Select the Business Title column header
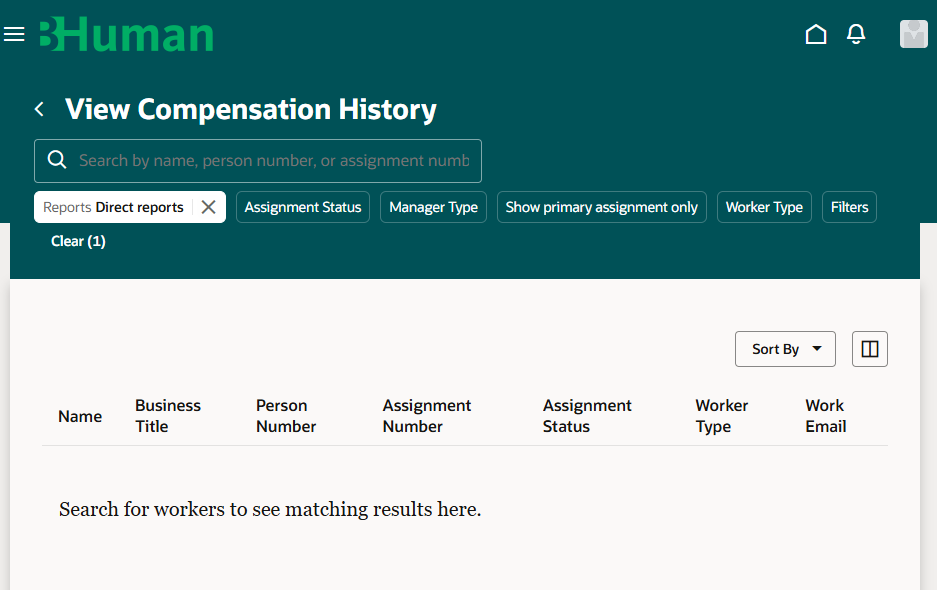This screenshot has width=937, height=590. click(168, 416)
